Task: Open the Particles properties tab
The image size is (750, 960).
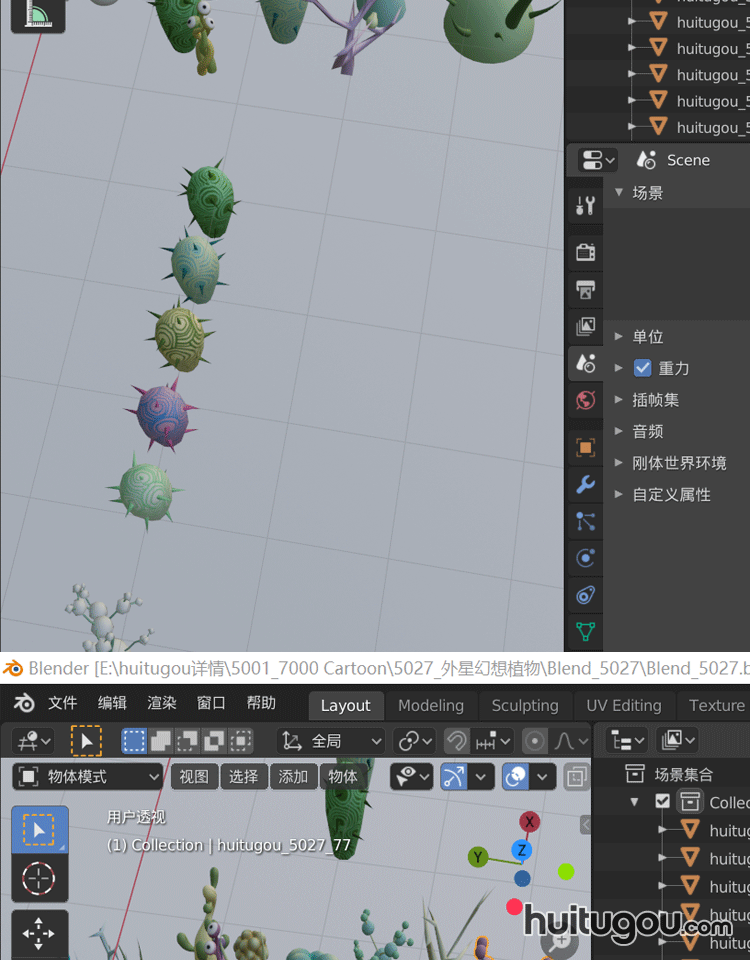Action: [585, 522]
